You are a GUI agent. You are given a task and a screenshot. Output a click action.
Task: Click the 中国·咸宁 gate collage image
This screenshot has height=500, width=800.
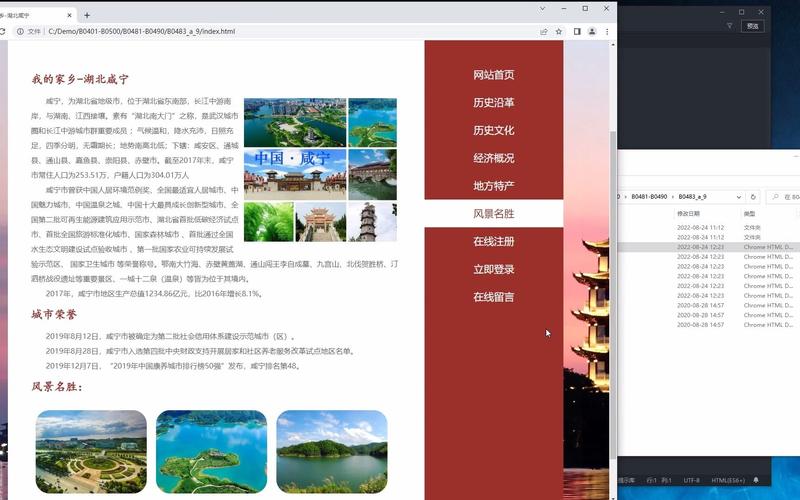click(295, 174)
